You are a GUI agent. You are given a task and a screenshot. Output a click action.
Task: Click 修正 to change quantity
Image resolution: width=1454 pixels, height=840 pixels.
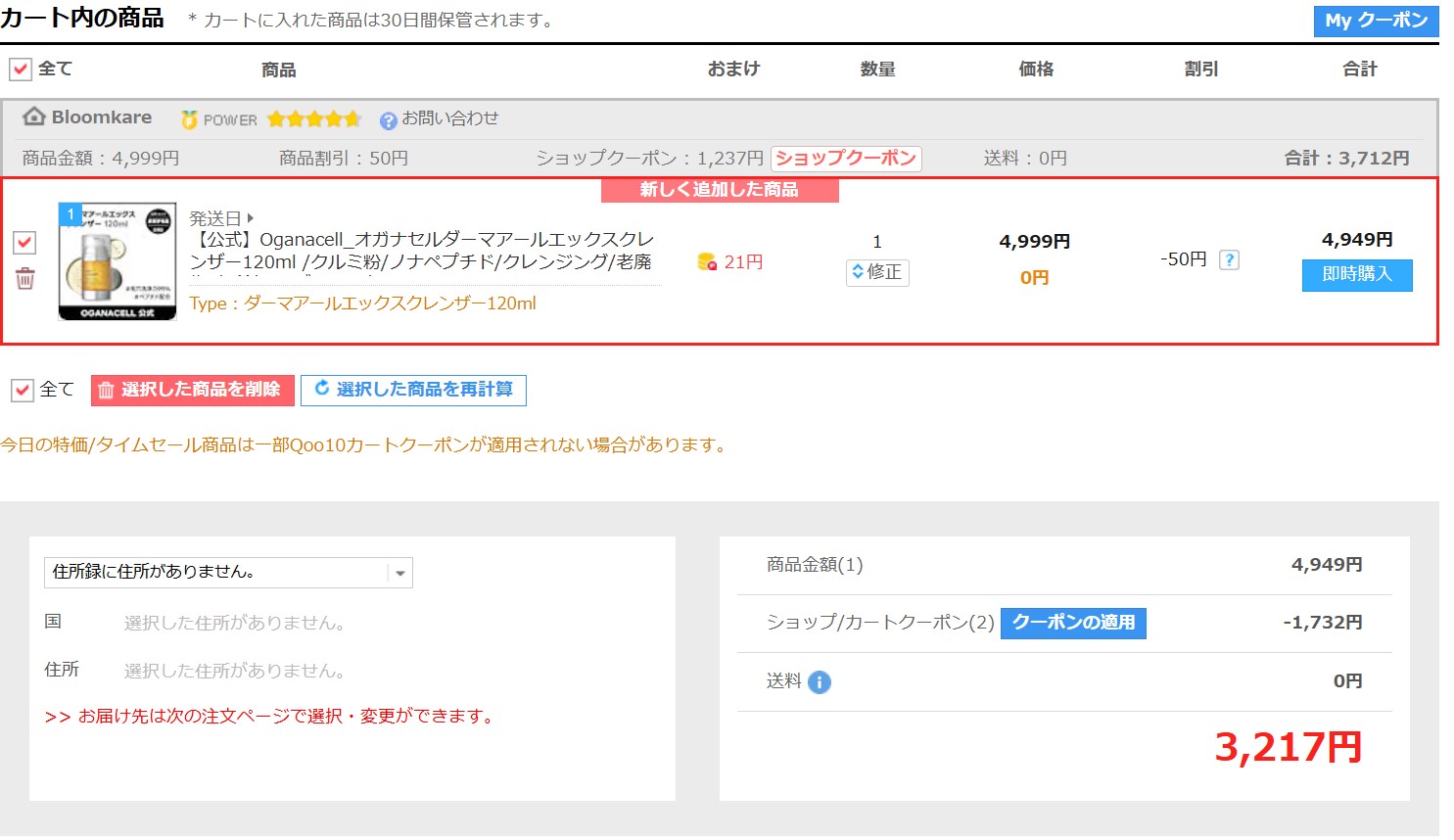coord(877,272)
